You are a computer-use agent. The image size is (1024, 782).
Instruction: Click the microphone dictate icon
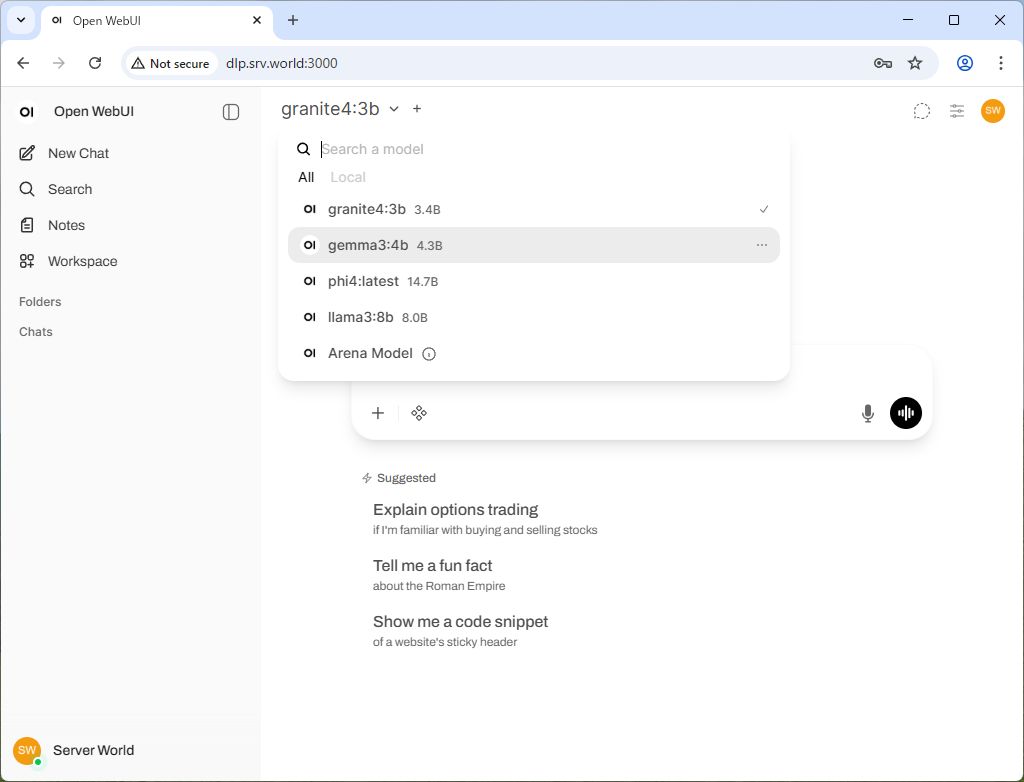(868, 413)
